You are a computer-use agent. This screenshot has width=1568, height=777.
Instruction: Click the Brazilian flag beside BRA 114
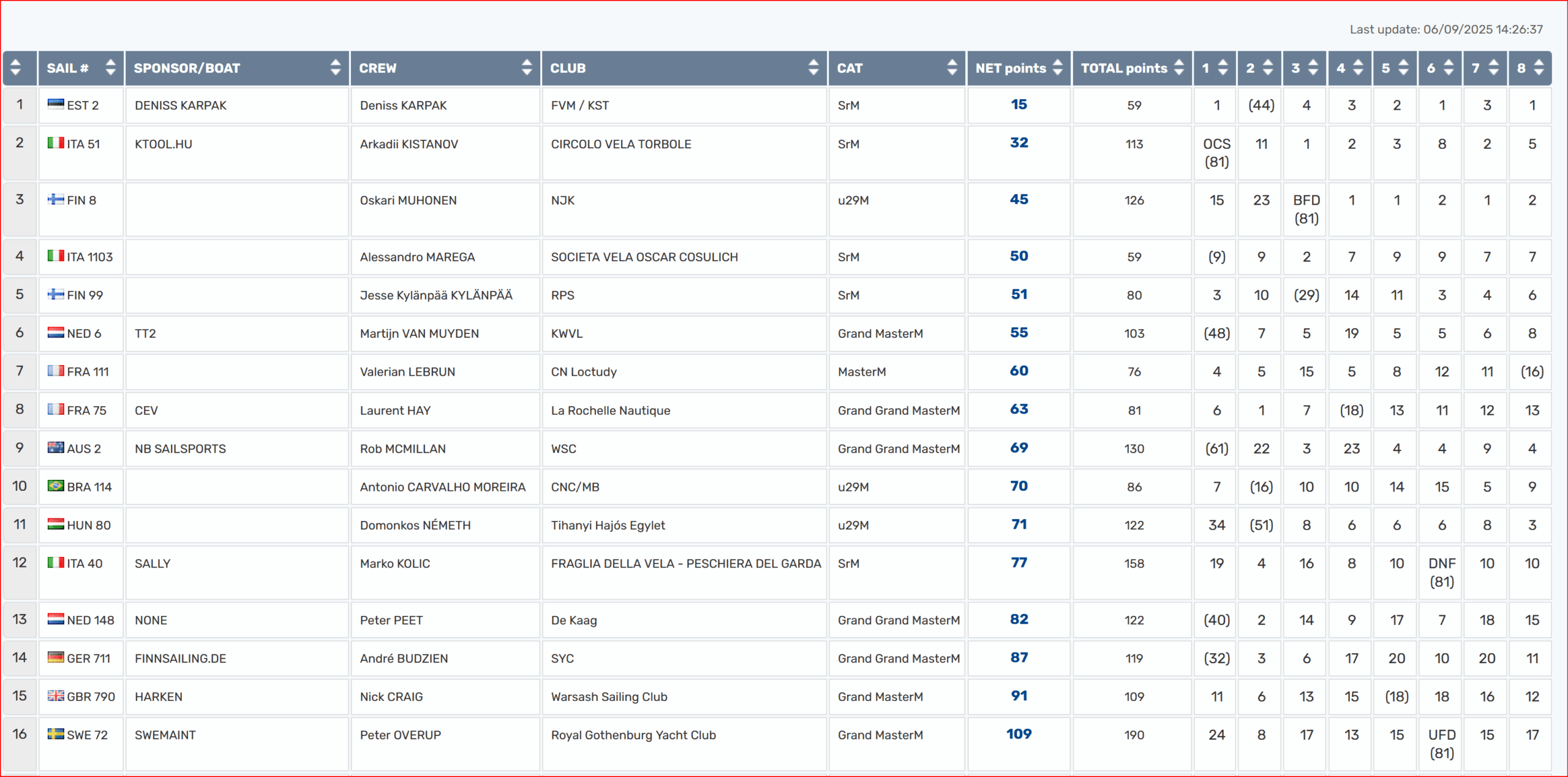[x=56, y=486]
